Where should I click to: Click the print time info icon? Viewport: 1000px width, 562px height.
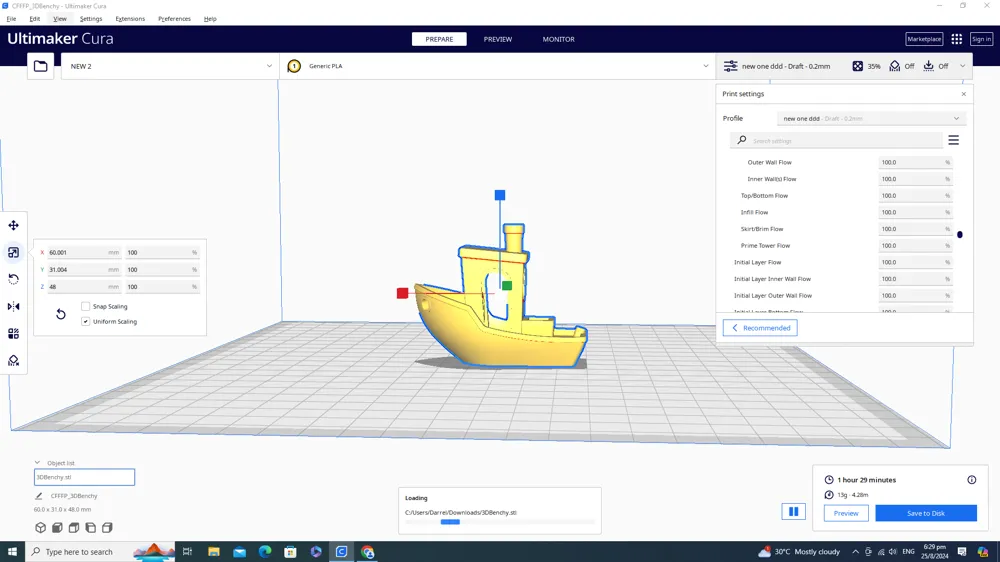(971, 480)
